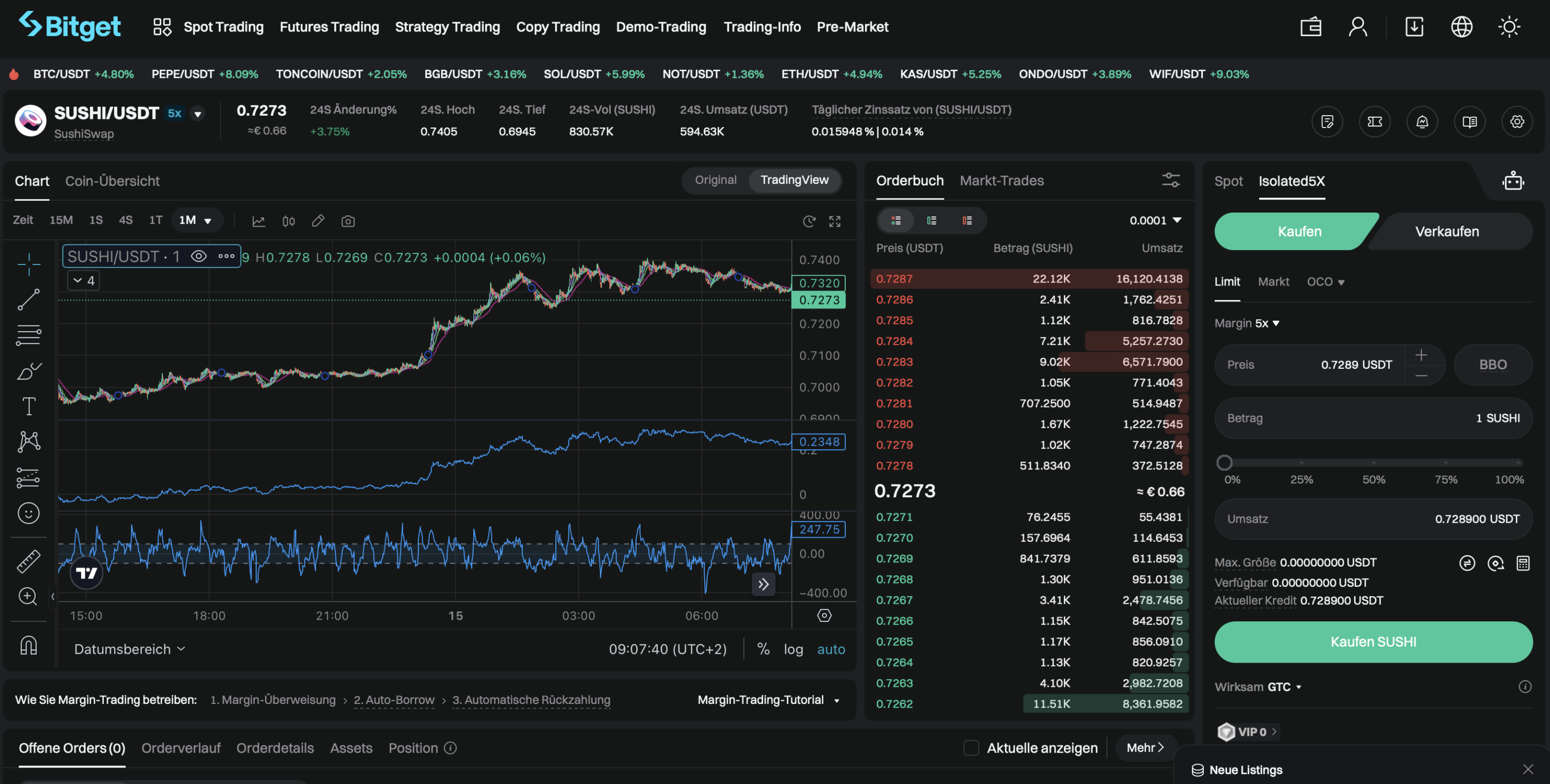Check the Aktuelle anzeigen checkbox
Image resolution: width=1550 pixels, height=784 pixels.
[x=970, y=748]
